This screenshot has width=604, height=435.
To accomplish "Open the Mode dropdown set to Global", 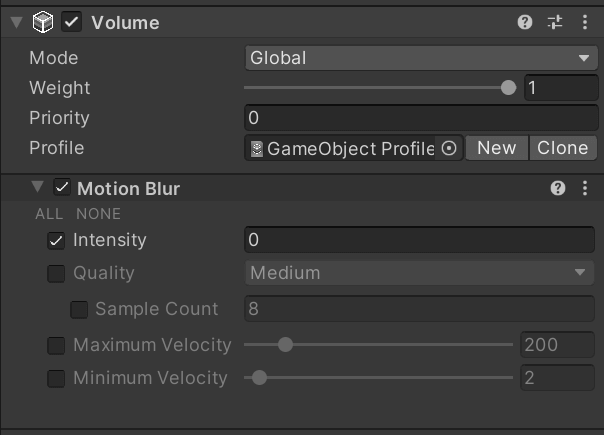I will (421, 58).
